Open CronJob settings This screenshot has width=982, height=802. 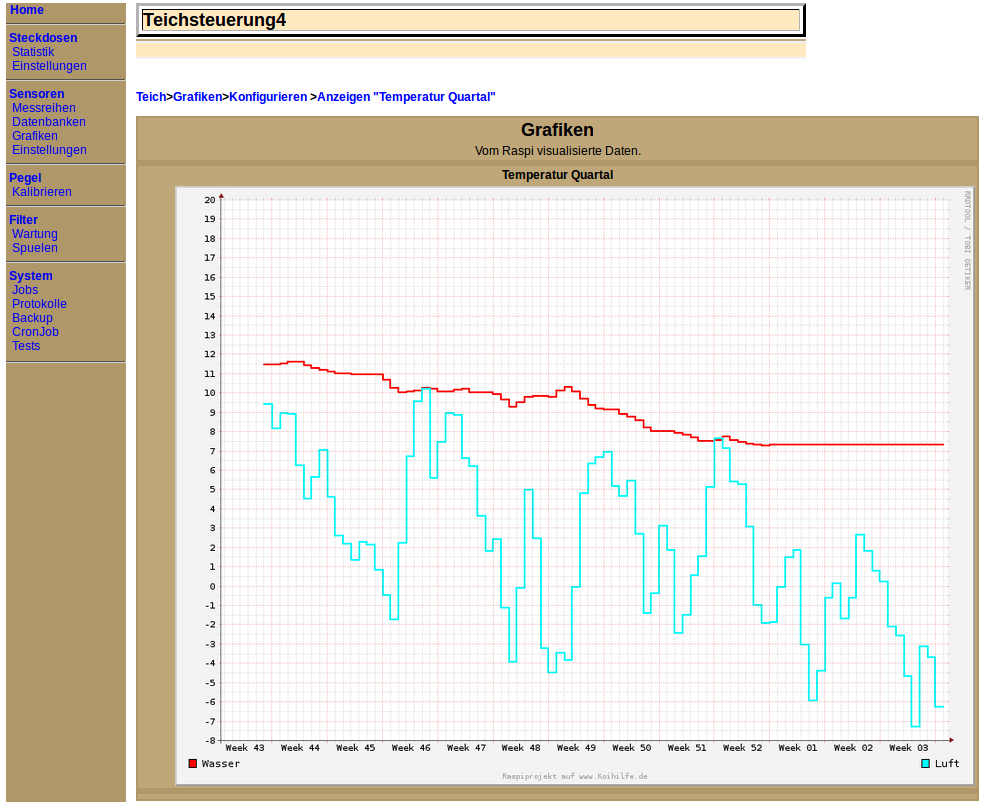pyautogui.click(x=35, y=332)
